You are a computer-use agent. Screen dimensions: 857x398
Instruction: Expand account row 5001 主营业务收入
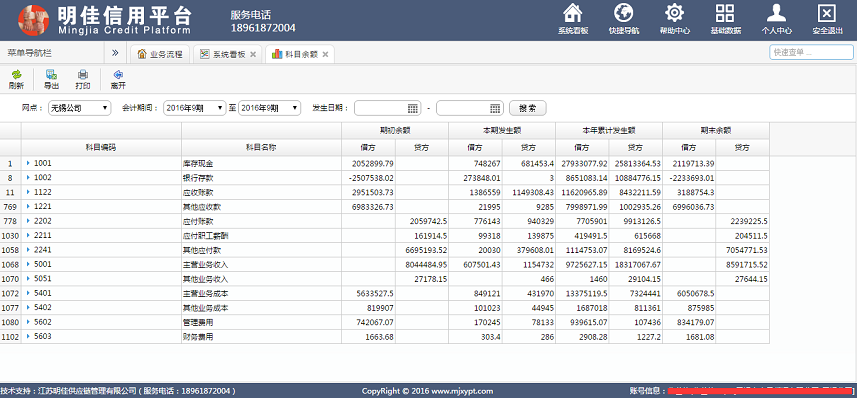point(28,264)
